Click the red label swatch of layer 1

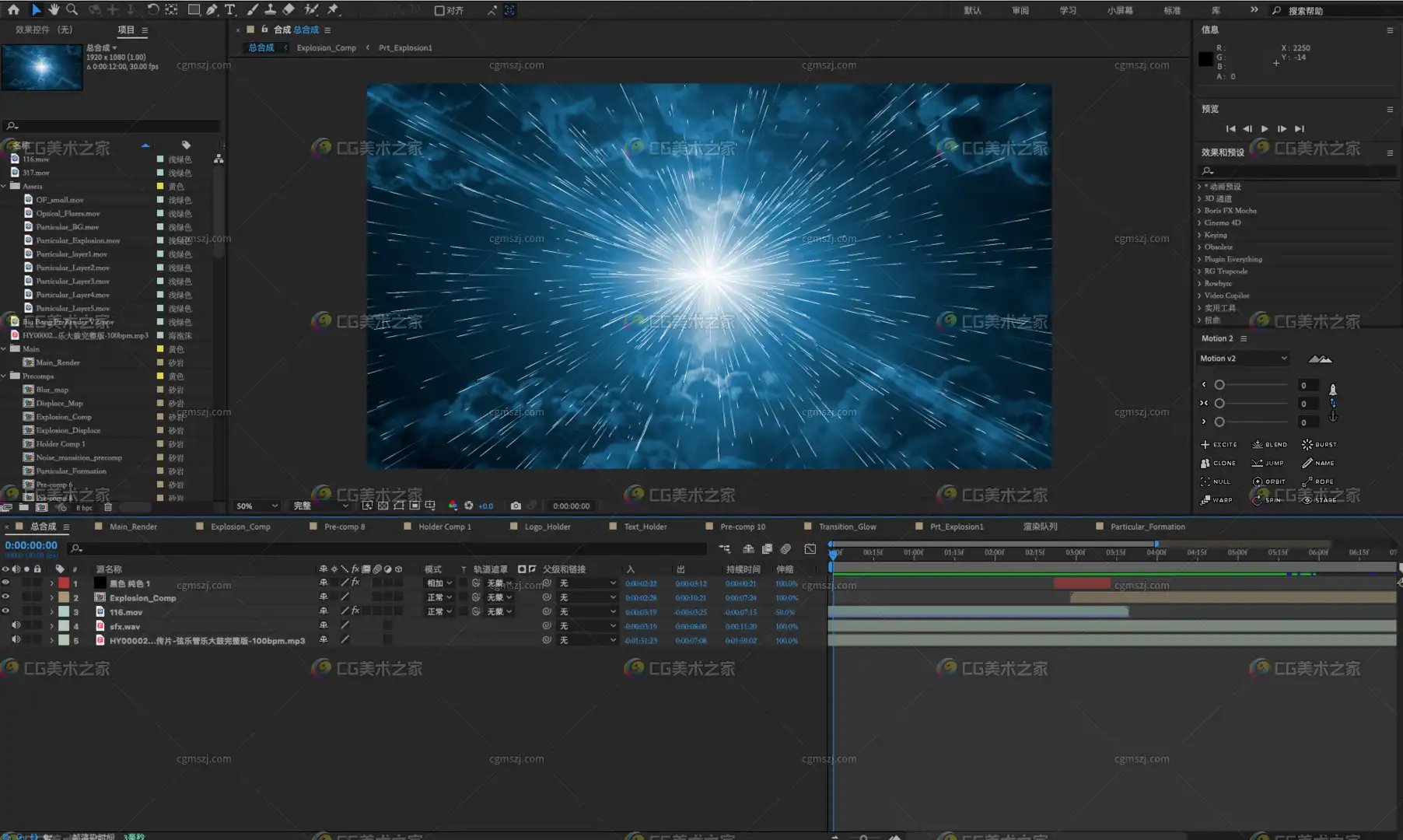64,583
